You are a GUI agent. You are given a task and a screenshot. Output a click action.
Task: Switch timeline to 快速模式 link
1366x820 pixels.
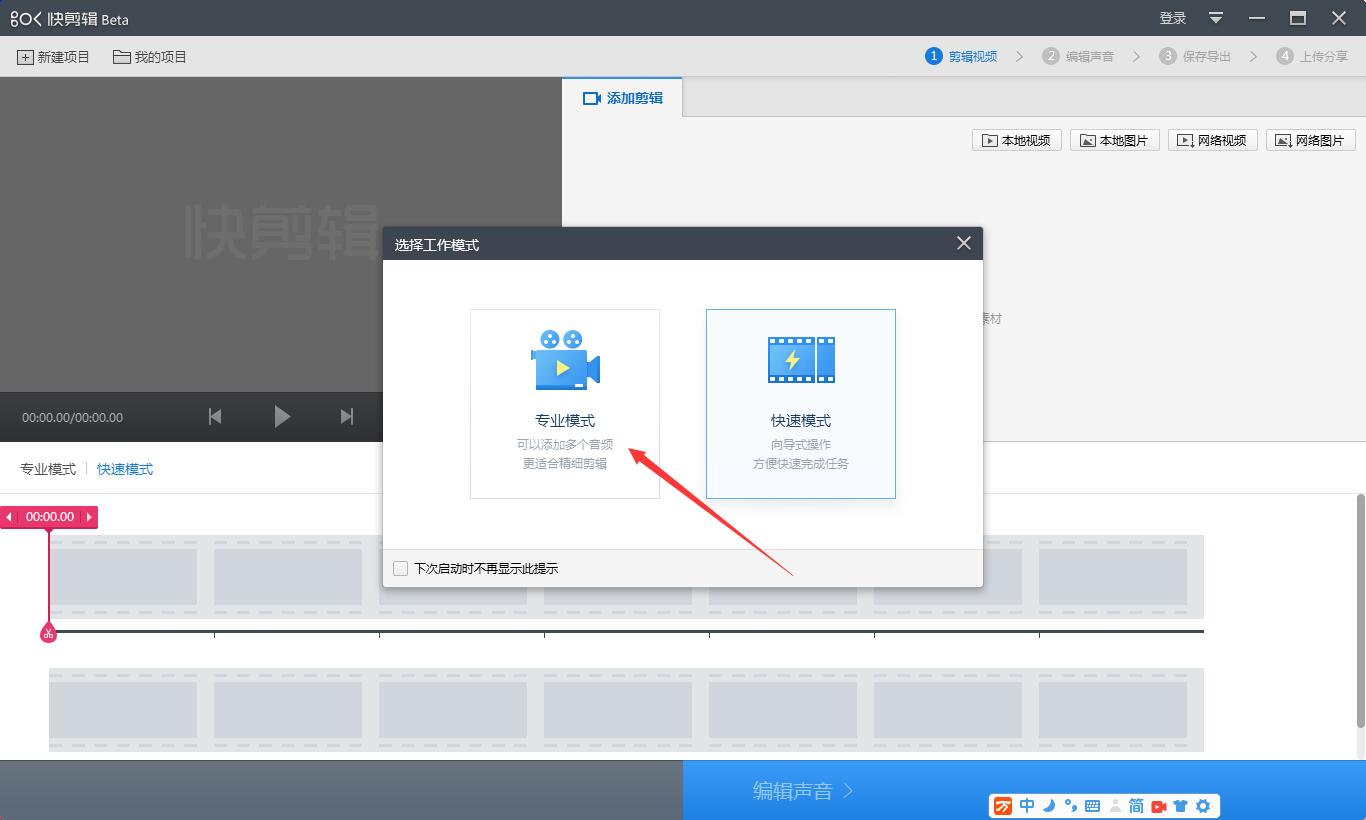[125, 469]
